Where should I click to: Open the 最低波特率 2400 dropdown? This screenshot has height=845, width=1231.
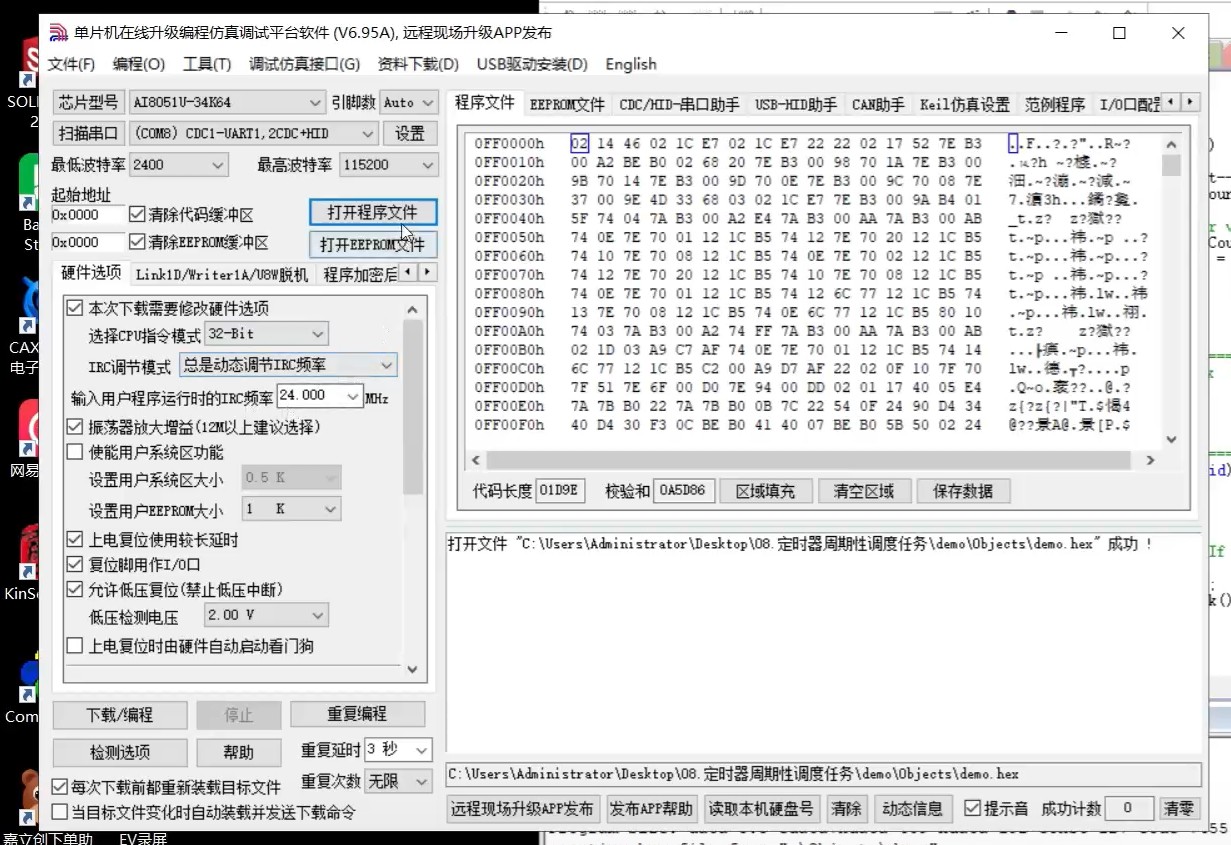coord(178,164)
